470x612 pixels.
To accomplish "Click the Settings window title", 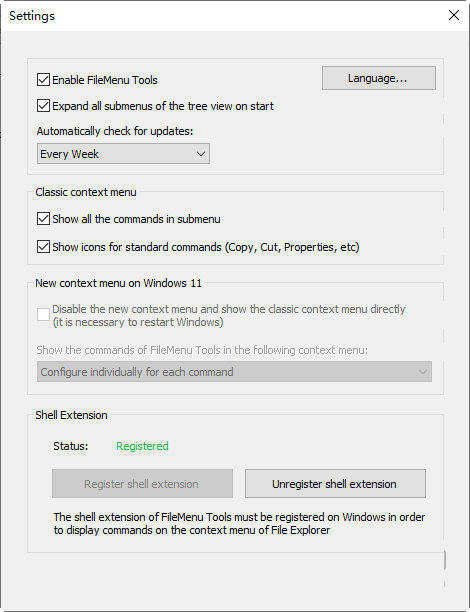I will tap(32, 16).
